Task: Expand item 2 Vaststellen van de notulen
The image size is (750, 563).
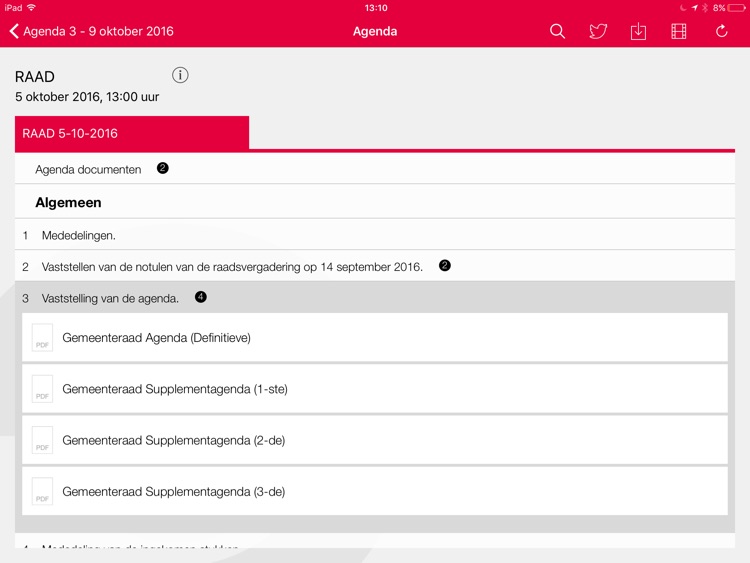Action: coord(375,266)
